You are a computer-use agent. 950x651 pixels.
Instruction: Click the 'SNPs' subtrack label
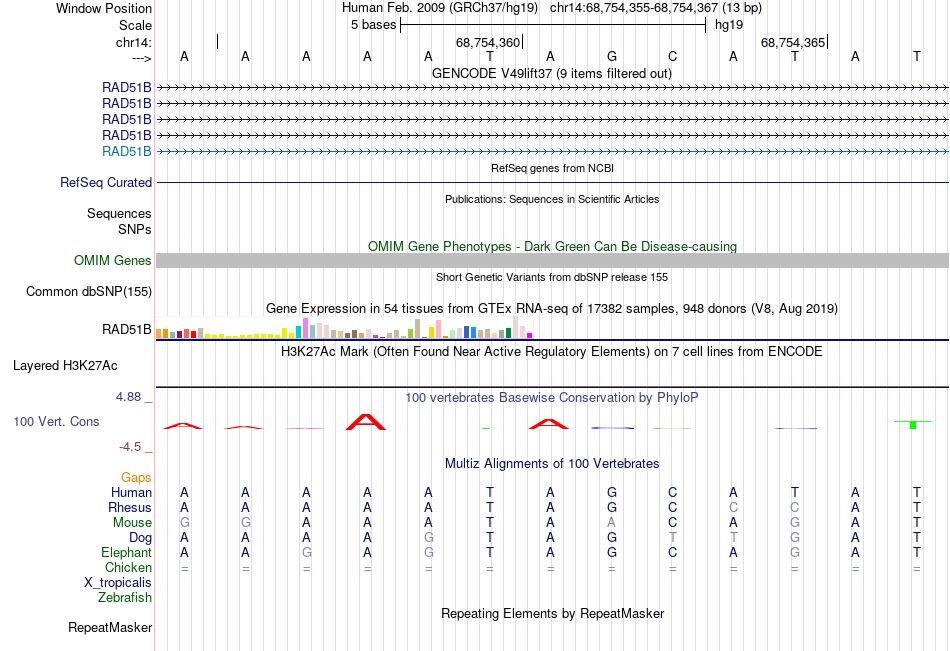[135, 229]
